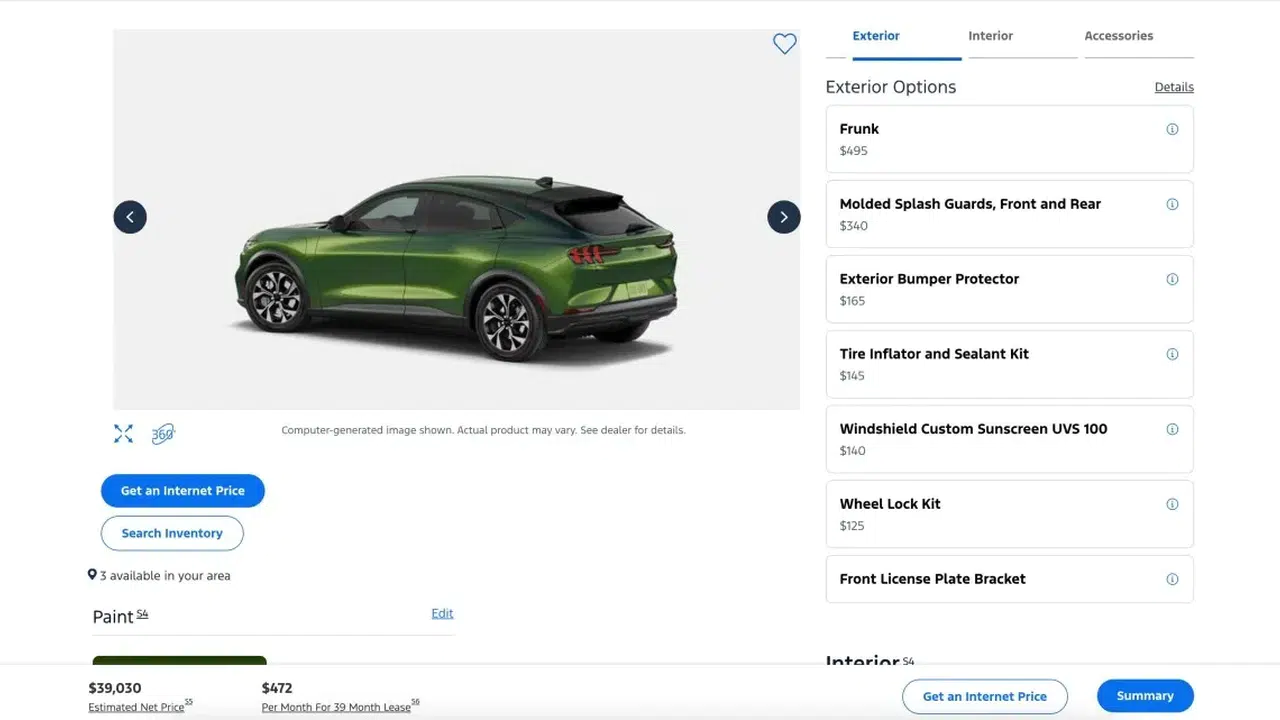
Task: Open the Edit link for Paint
Action: pyautogui.click(x=442, y=613)
